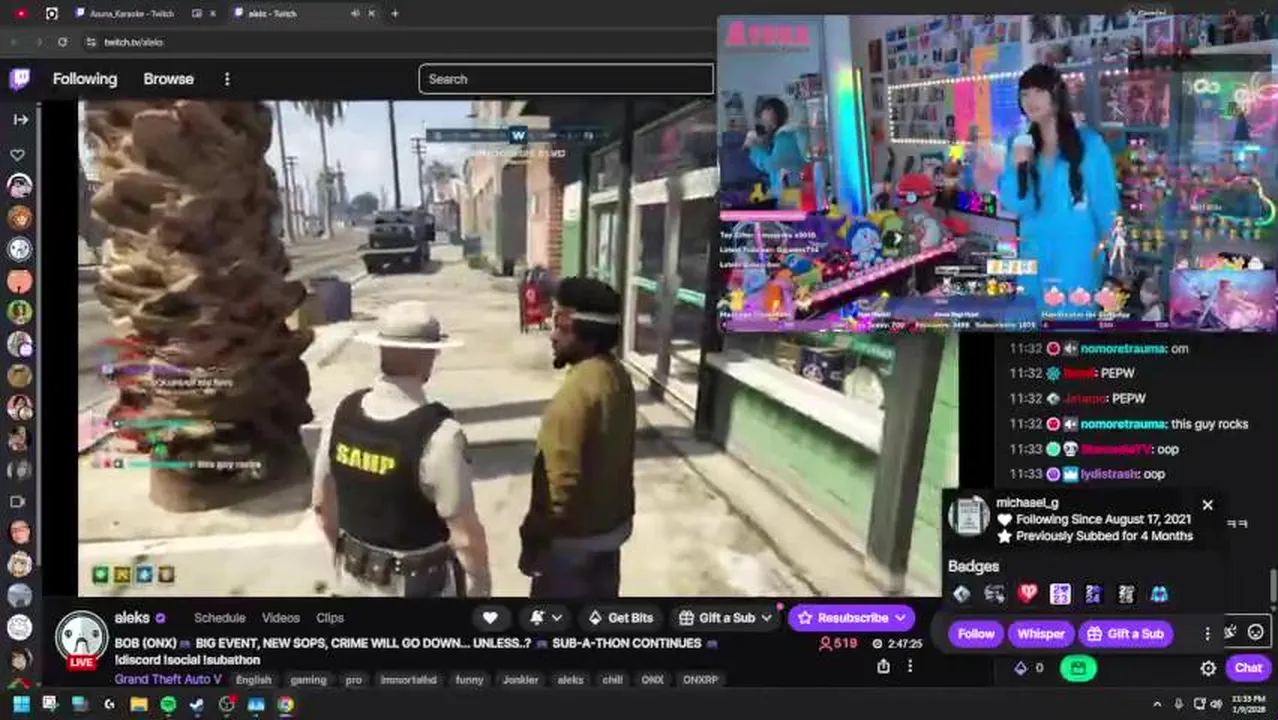Click the ONXRP tag
The image size is (1278, 720).
click(700, 680)
